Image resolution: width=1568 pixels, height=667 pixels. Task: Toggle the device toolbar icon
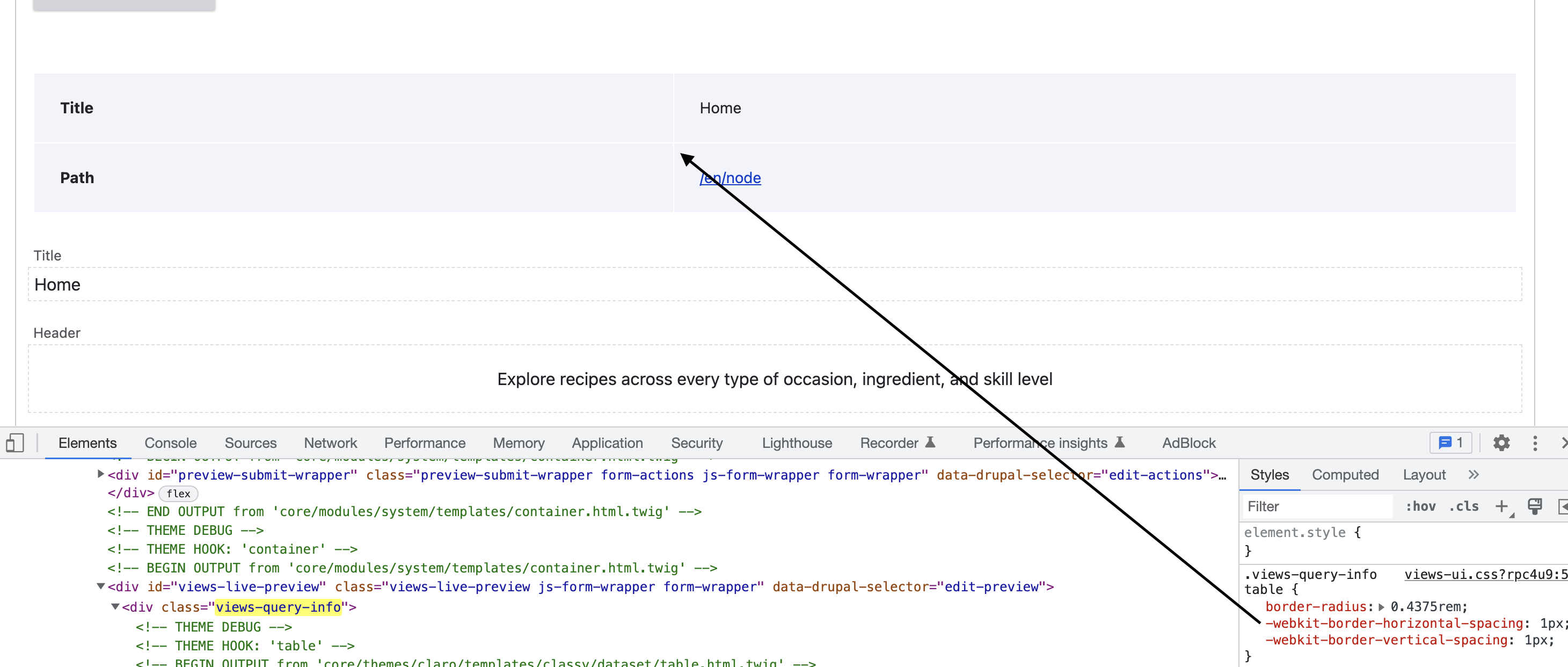[15, 444]
